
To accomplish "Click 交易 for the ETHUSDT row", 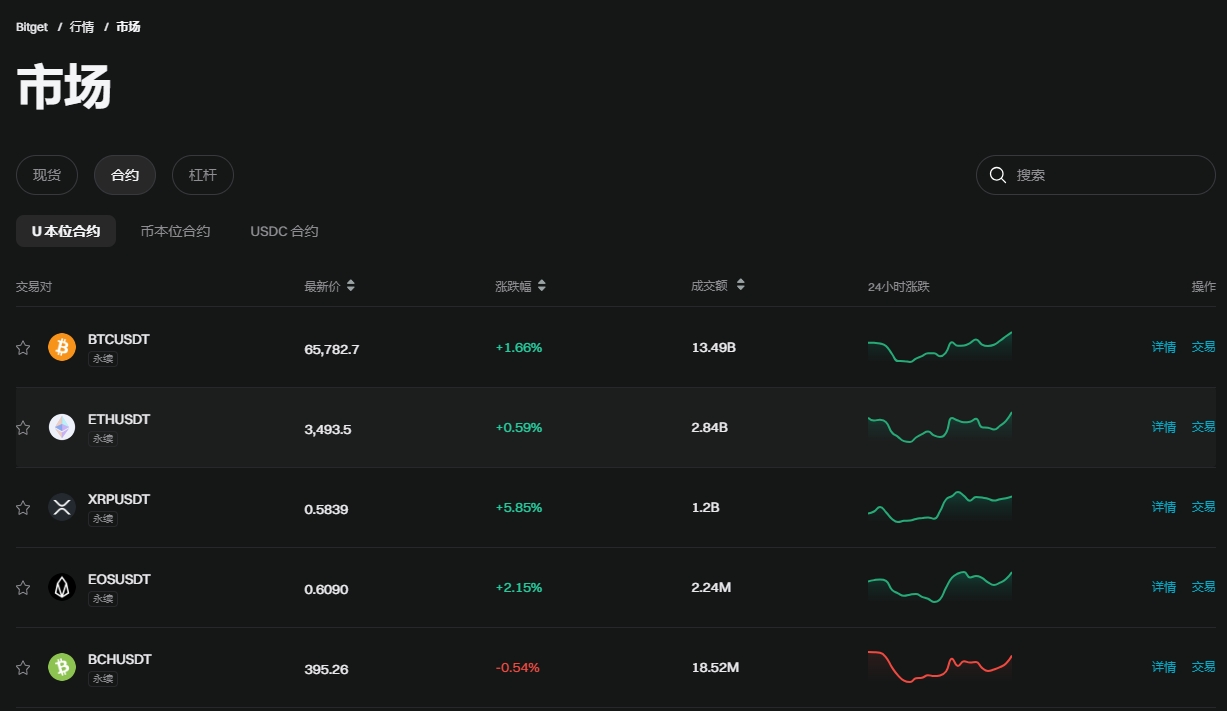I will [x=1203, y=427].
